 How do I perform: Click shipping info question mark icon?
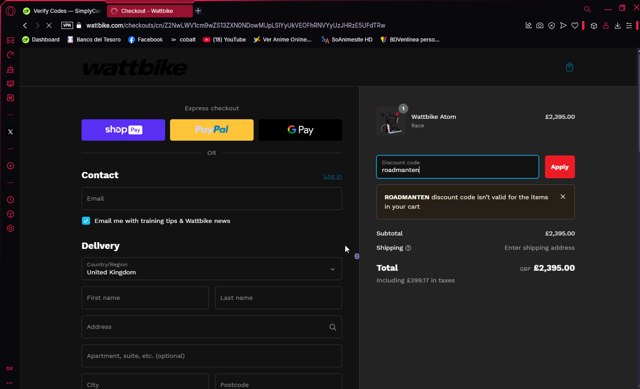point(408,248)
